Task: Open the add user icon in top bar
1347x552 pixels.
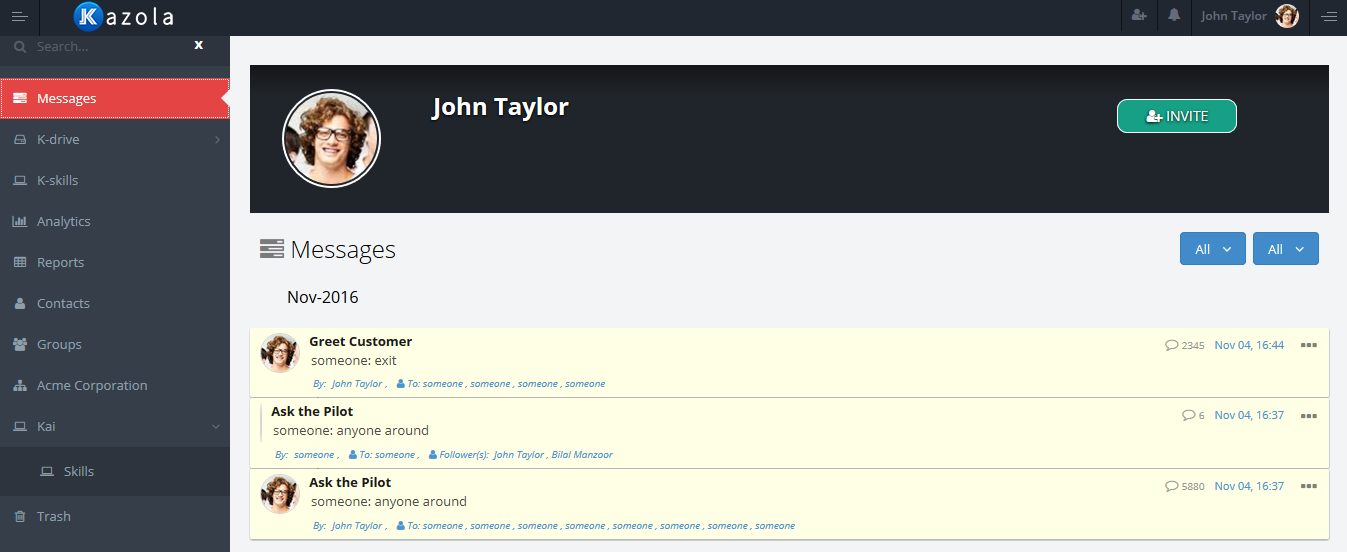Action: pos(1139,15)
